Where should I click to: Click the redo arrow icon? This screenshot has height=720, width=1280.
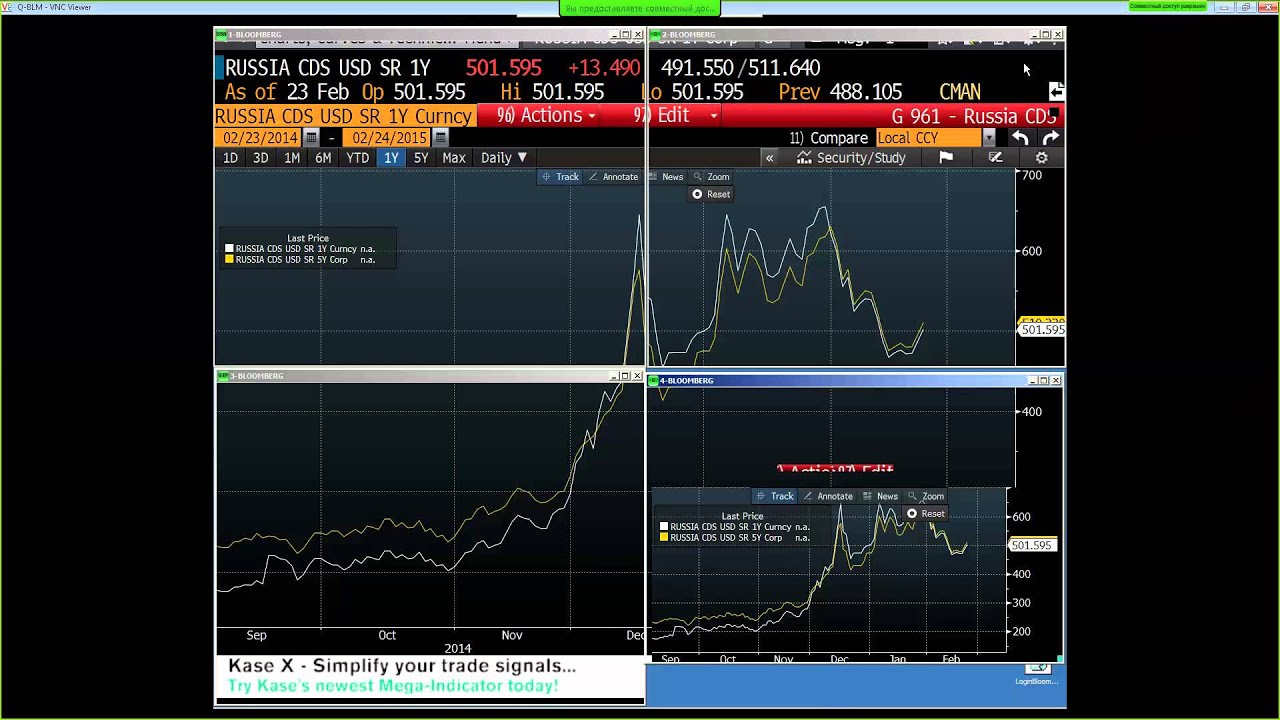click(x=1050, y=138)
